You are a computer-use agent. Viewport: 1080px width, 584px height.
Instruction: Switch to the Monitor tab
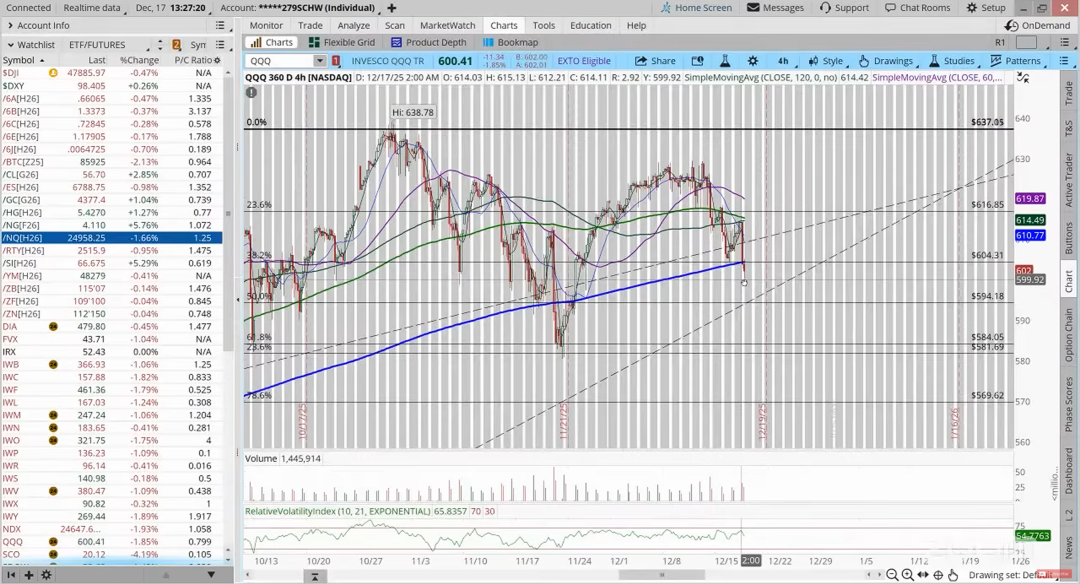pos(266,25)
